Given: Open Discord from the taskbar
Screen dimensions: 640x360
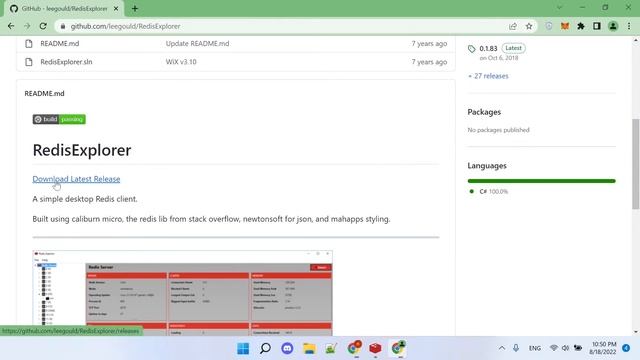Looking at the screenshot, I should click(287, 348).
